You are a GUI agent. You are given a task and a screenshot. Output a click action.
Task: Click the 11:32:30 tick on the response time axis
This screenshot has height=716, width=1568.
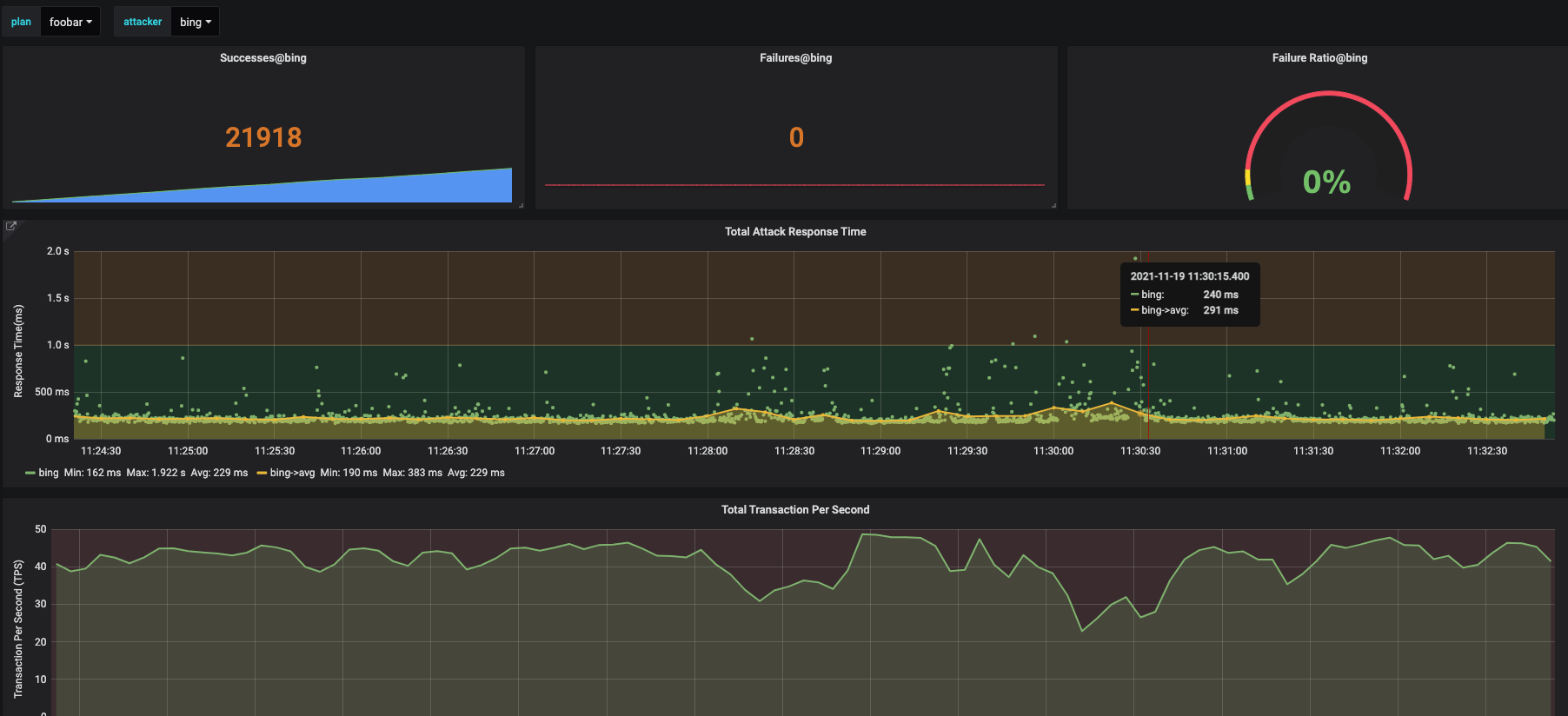[x=1487, y=451]
